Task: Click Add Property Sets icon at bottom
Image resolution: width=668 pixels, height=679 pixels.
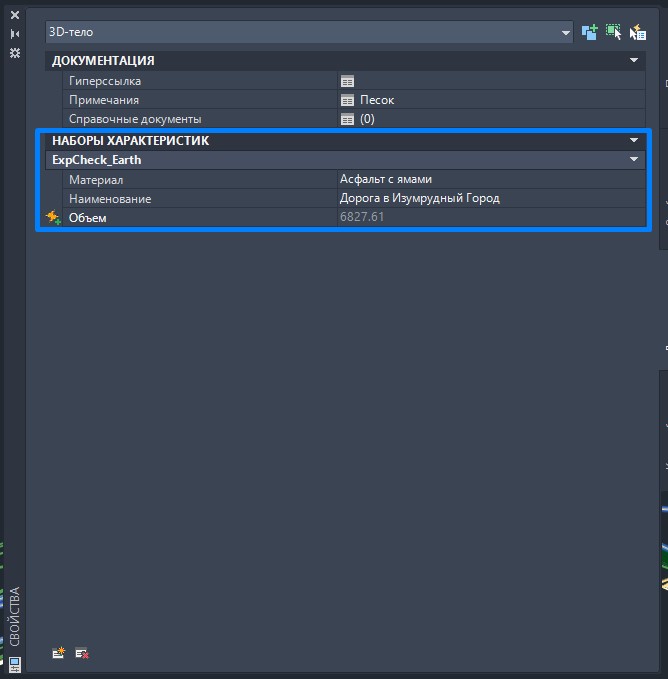Action: [59, 653]
